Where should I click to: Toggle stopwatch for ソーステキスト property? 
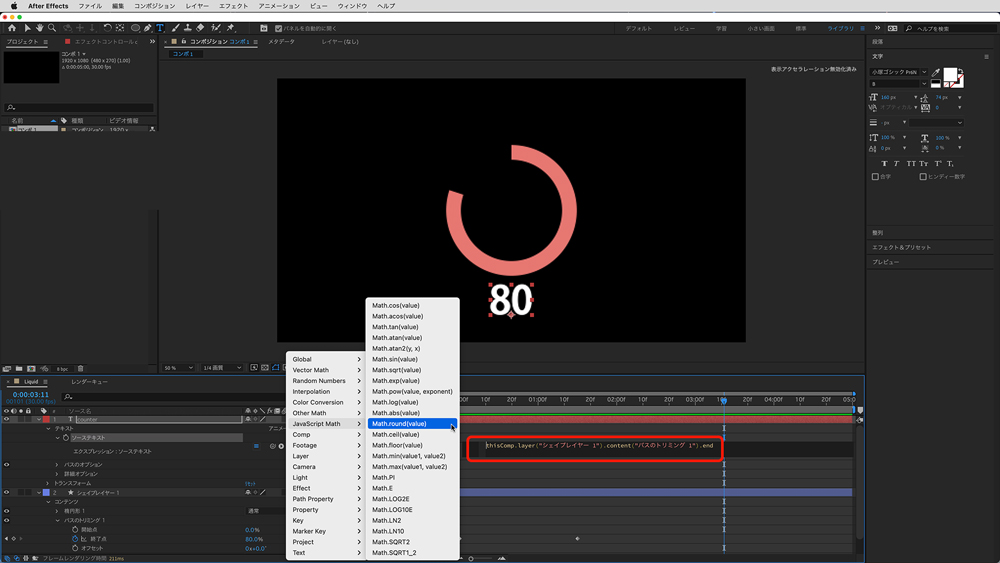[68, 438]
